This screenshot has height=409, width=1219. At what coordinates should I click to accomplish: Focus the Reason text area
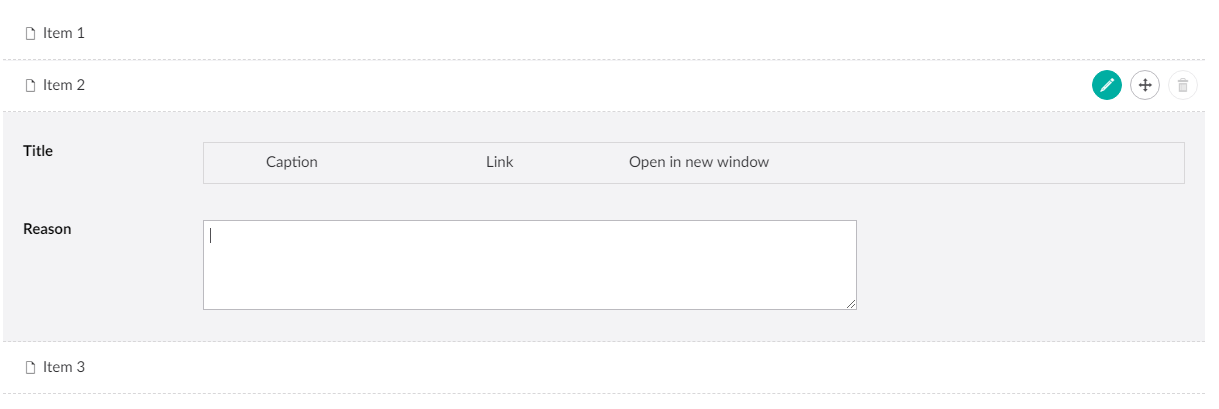[530, 265]
